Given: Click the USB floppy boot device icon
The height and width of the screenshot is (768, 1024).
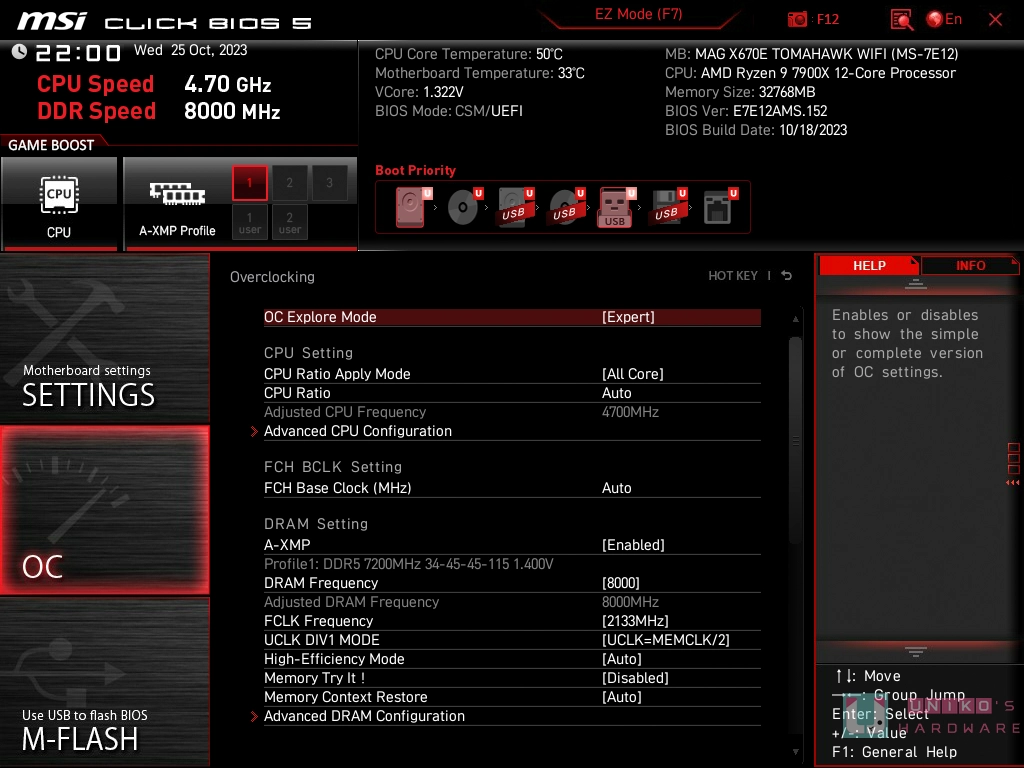Looking at the screenshot, I should (x=668, y=207).
